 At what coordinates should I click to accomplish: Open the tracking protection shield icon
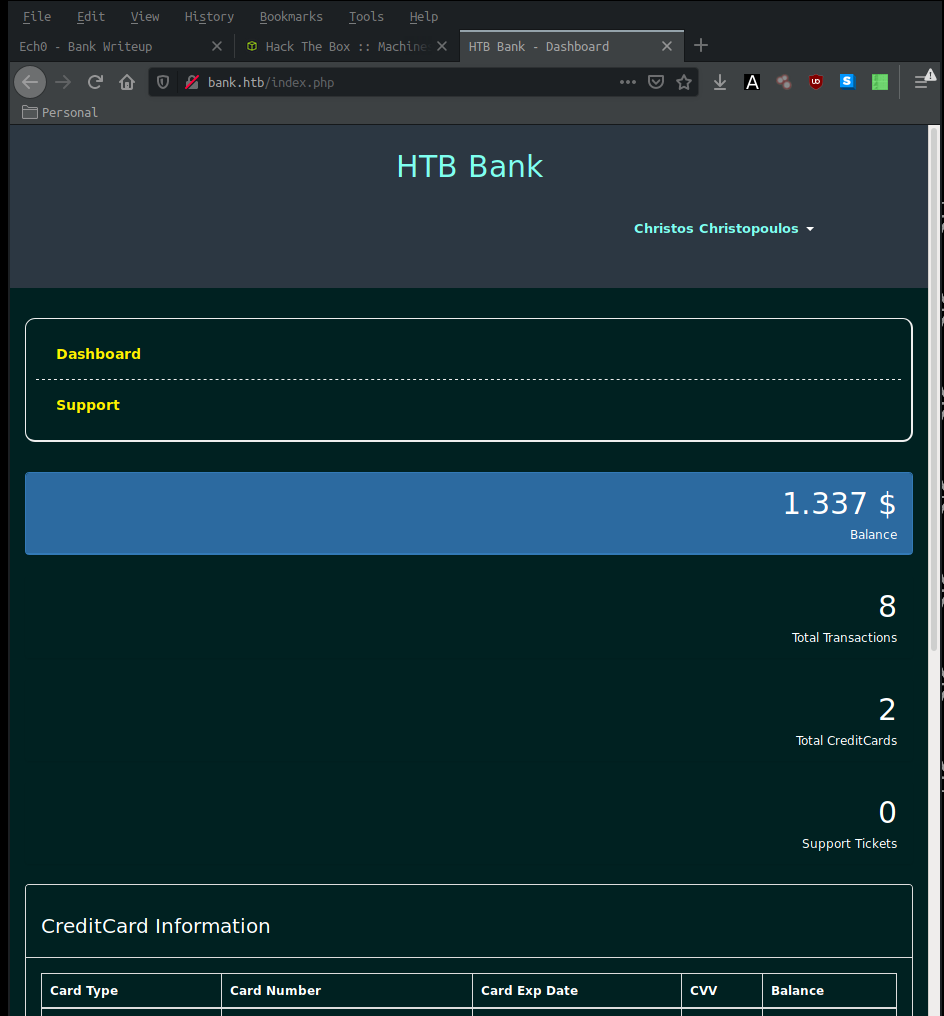(163, 82)
